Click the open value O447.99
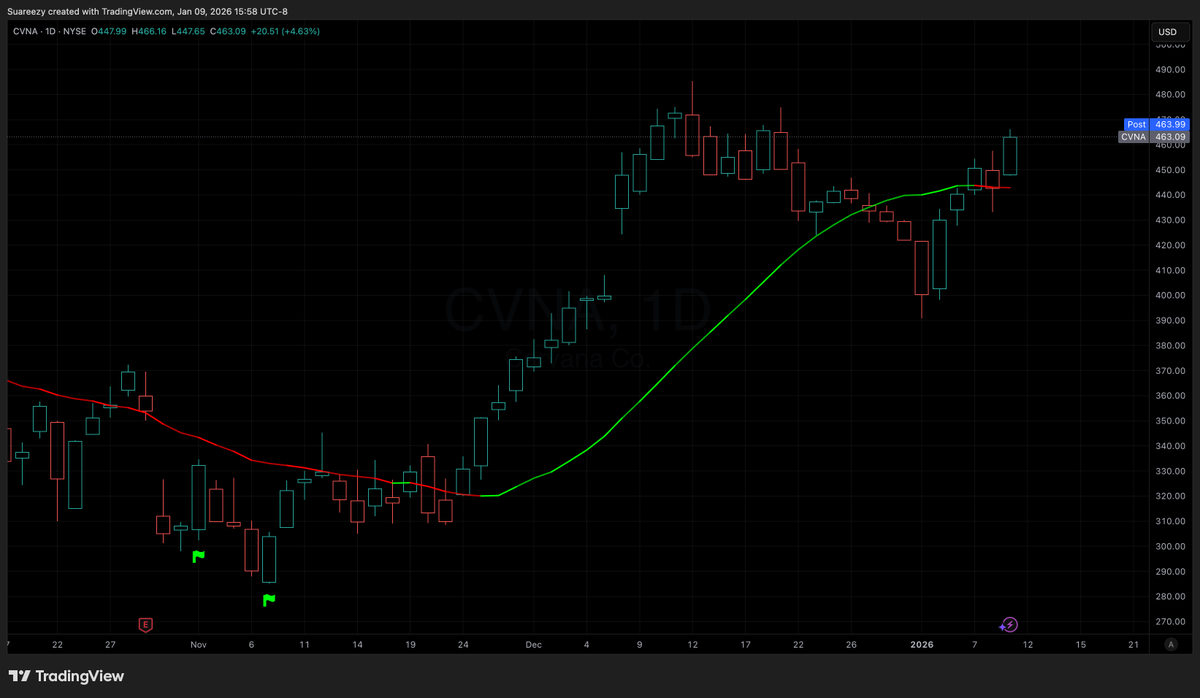 pyautogui.click(x=109, y=31)
